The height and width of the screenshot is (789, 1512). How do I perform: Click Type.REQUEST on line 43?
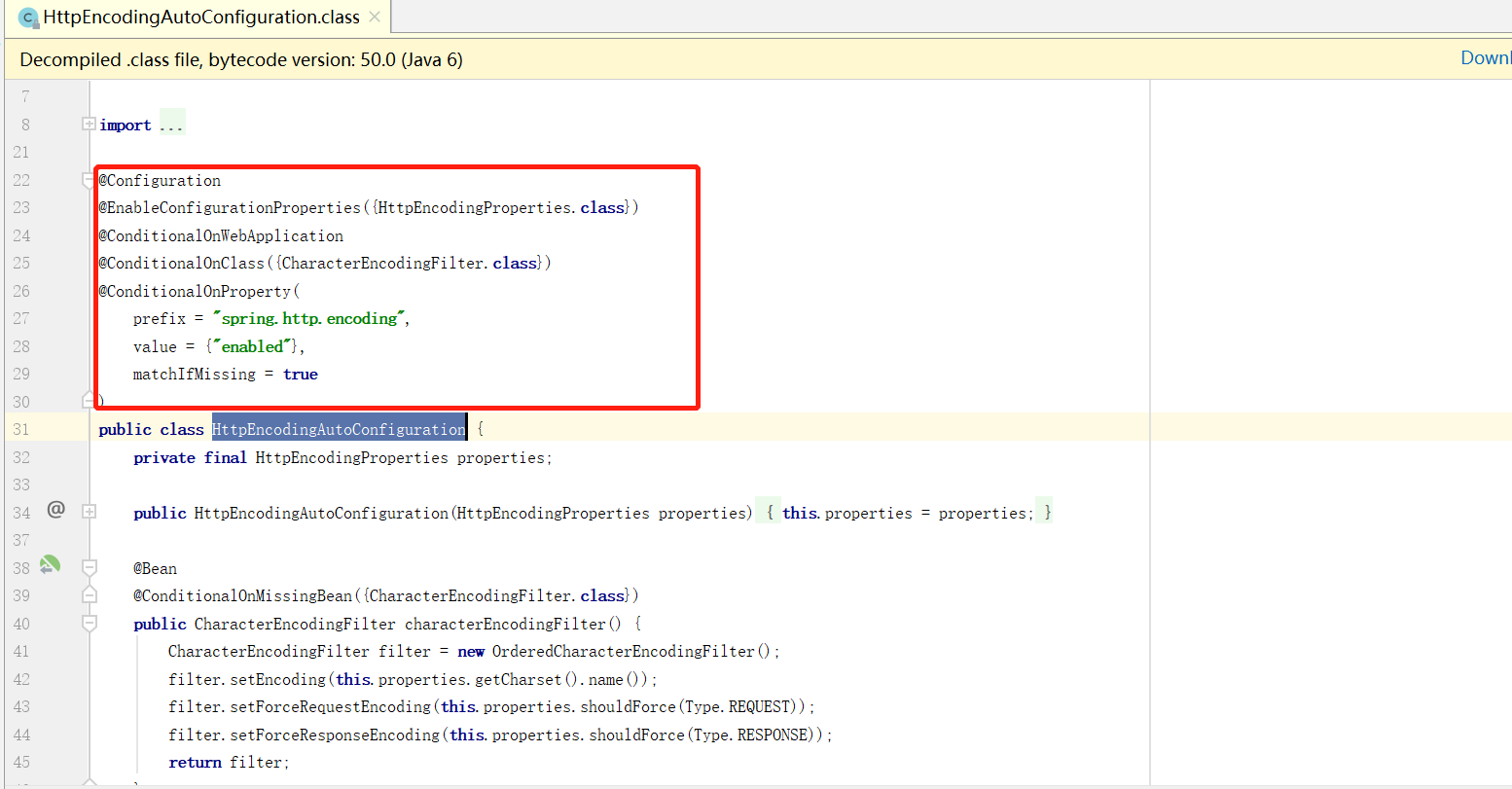(739, 706)
